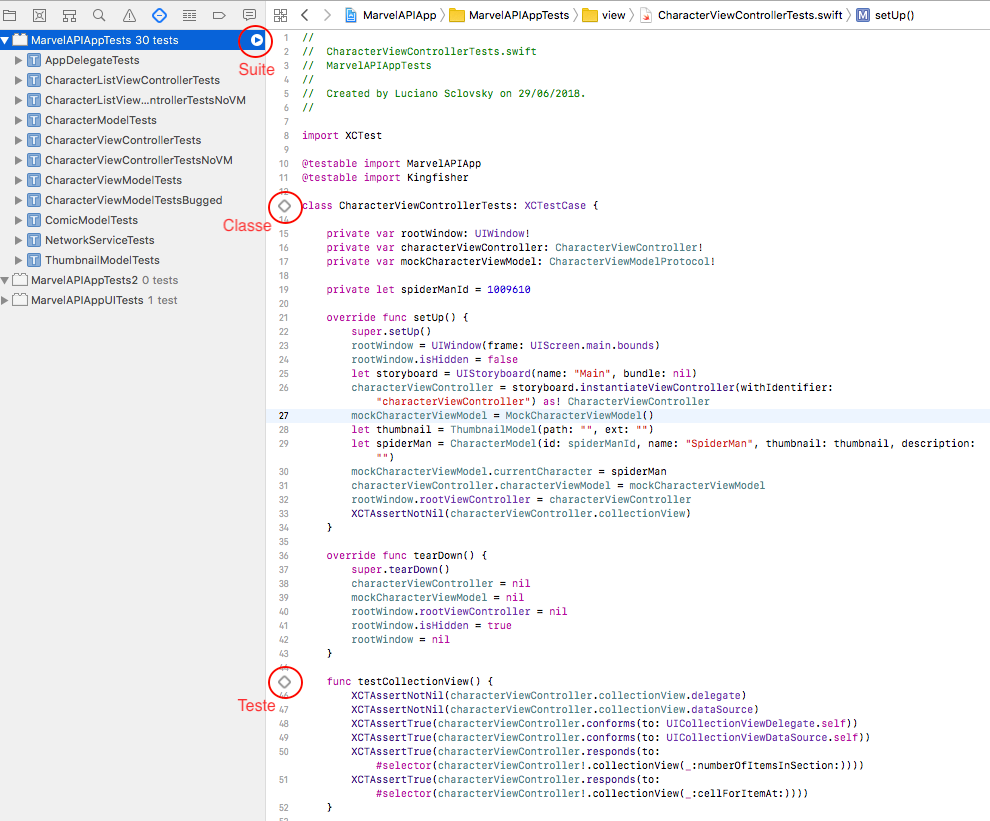This screenshot has width=990, height=821.
Task: Expand CharacterViewModelTests disclosure triangle
Action: click(18, 181)
